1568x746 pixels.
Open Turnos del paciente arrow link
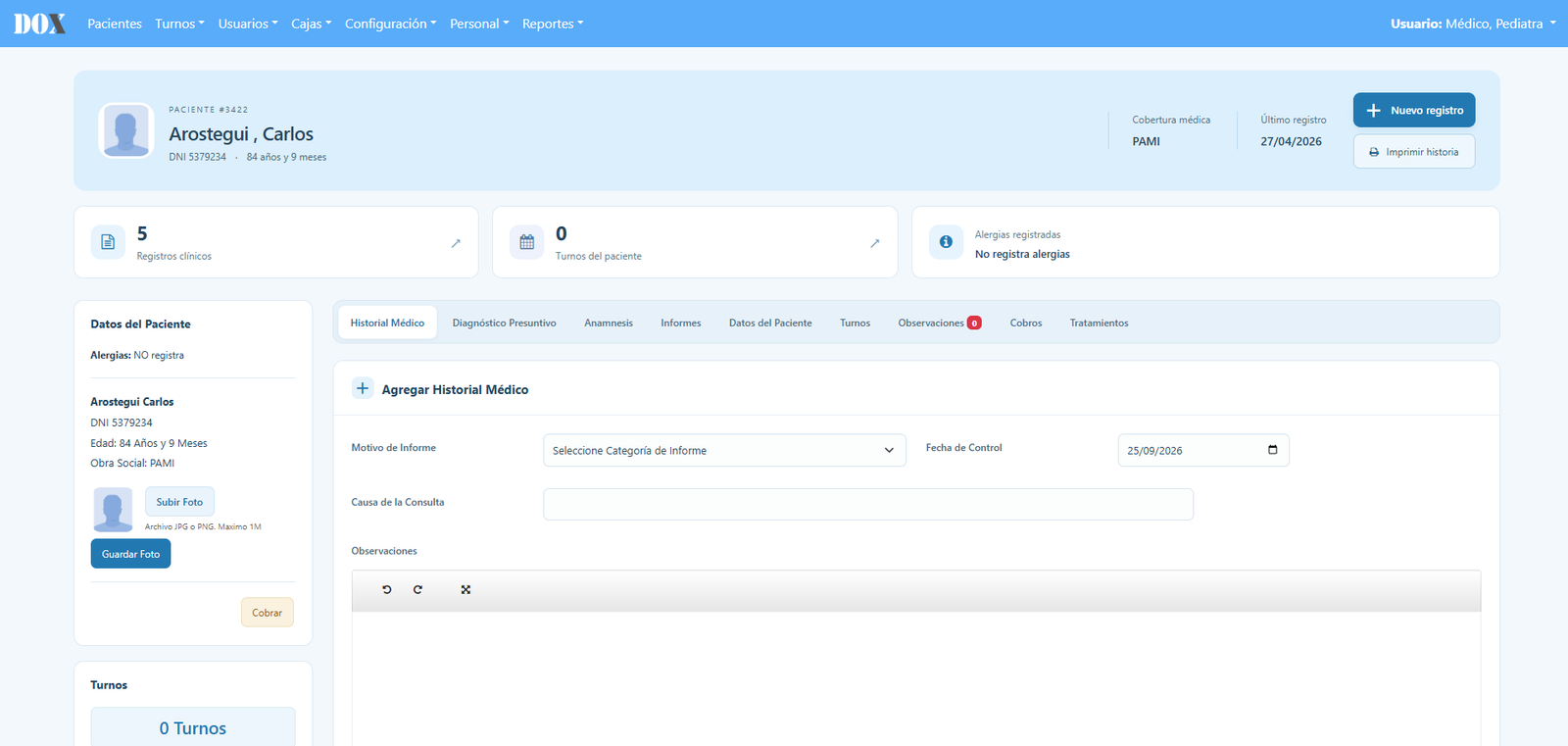875,243
